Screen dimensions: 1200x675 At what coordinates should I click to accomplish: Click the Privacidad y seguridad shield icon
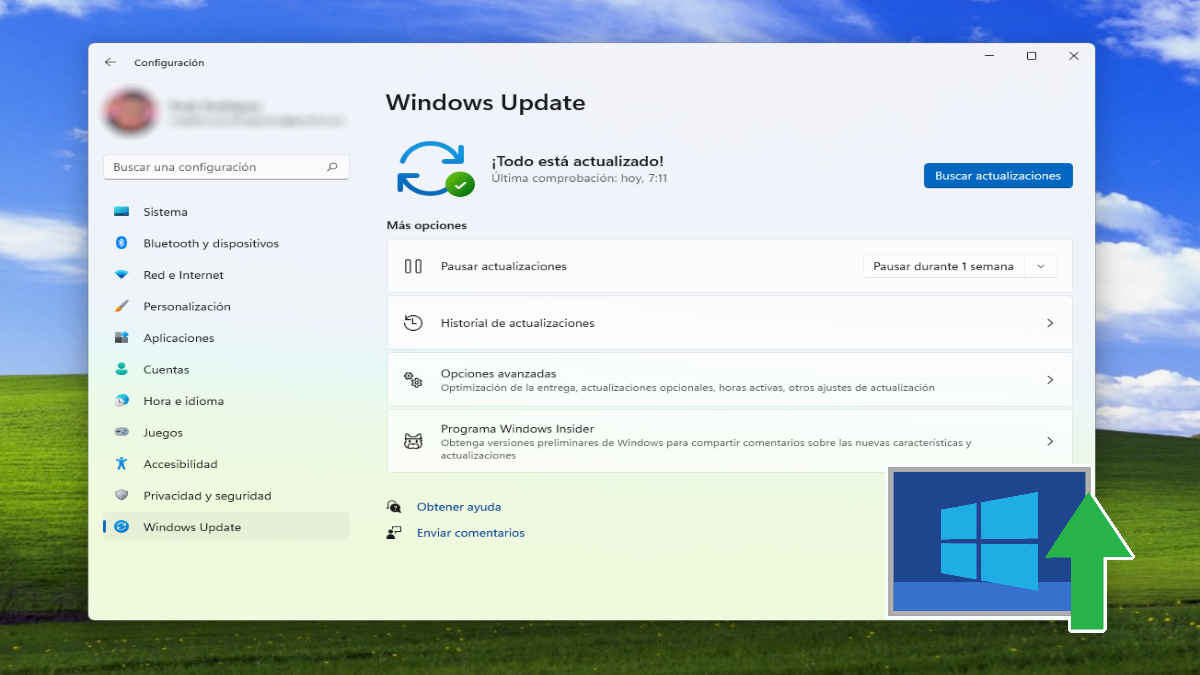point(121,495)
